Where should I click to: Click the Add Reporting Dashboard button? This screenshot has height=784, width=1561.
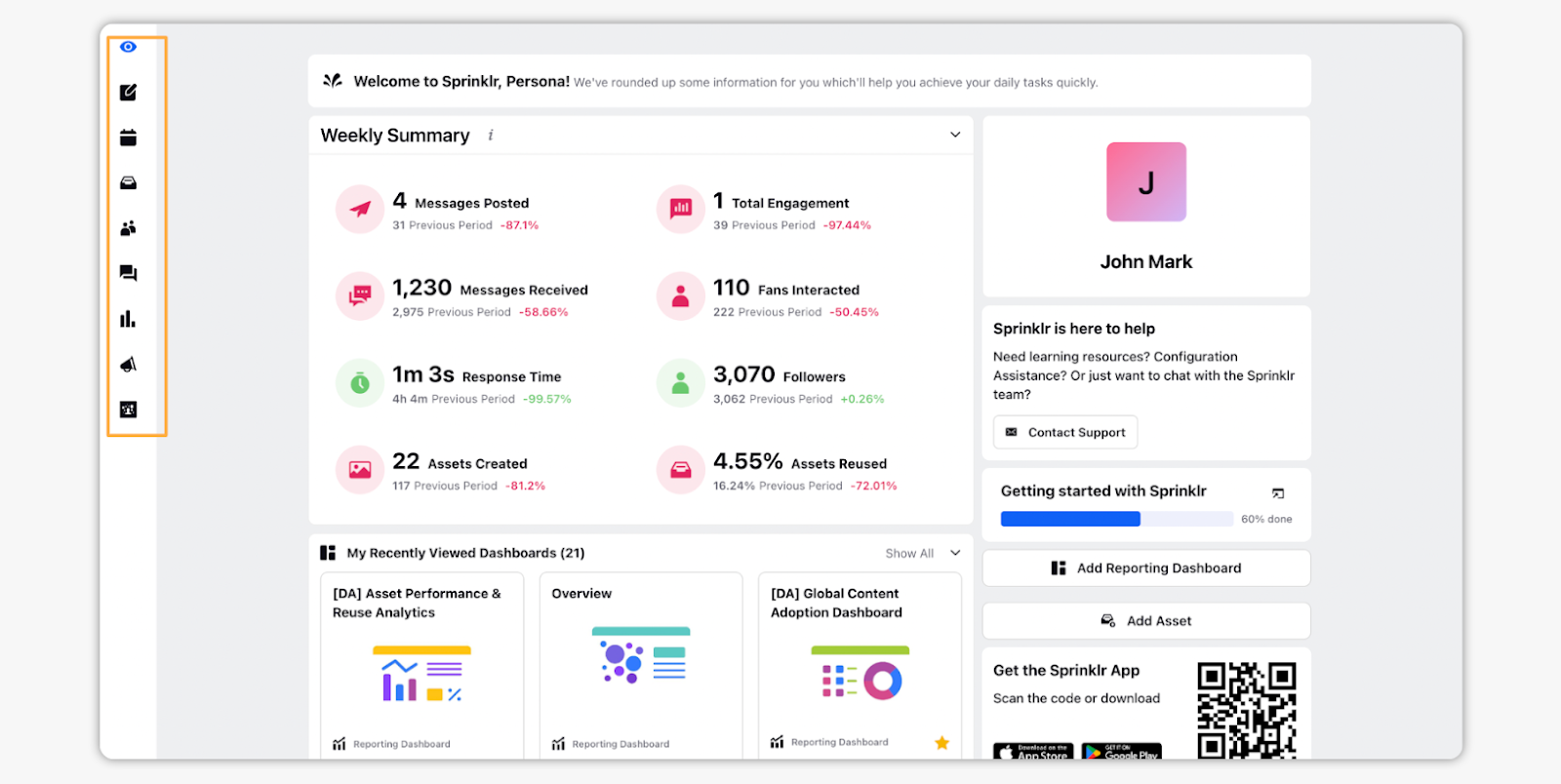[1146, 568]
